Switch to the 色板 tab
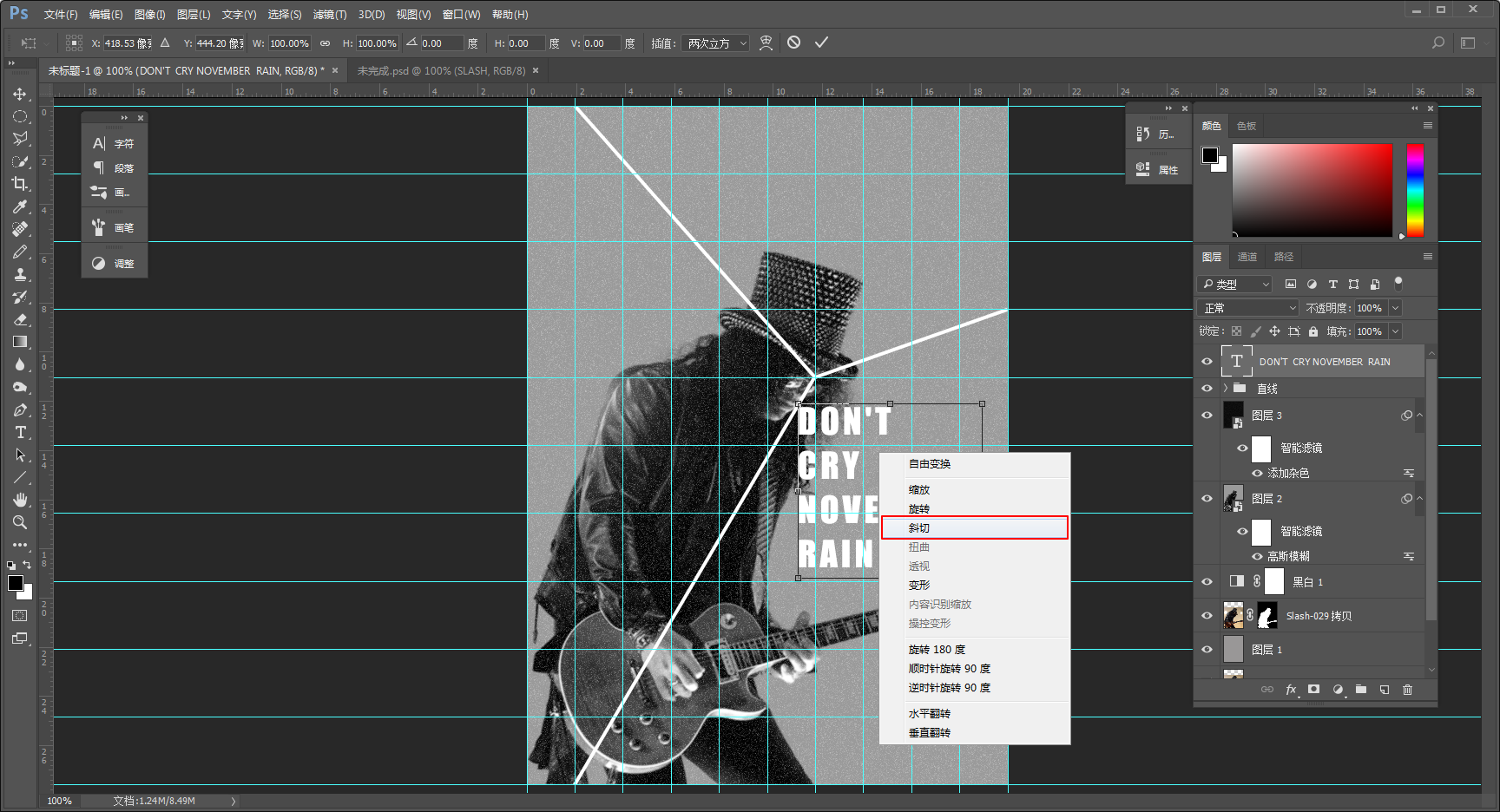This screenshot has height=812, width=1500. 1247,126
